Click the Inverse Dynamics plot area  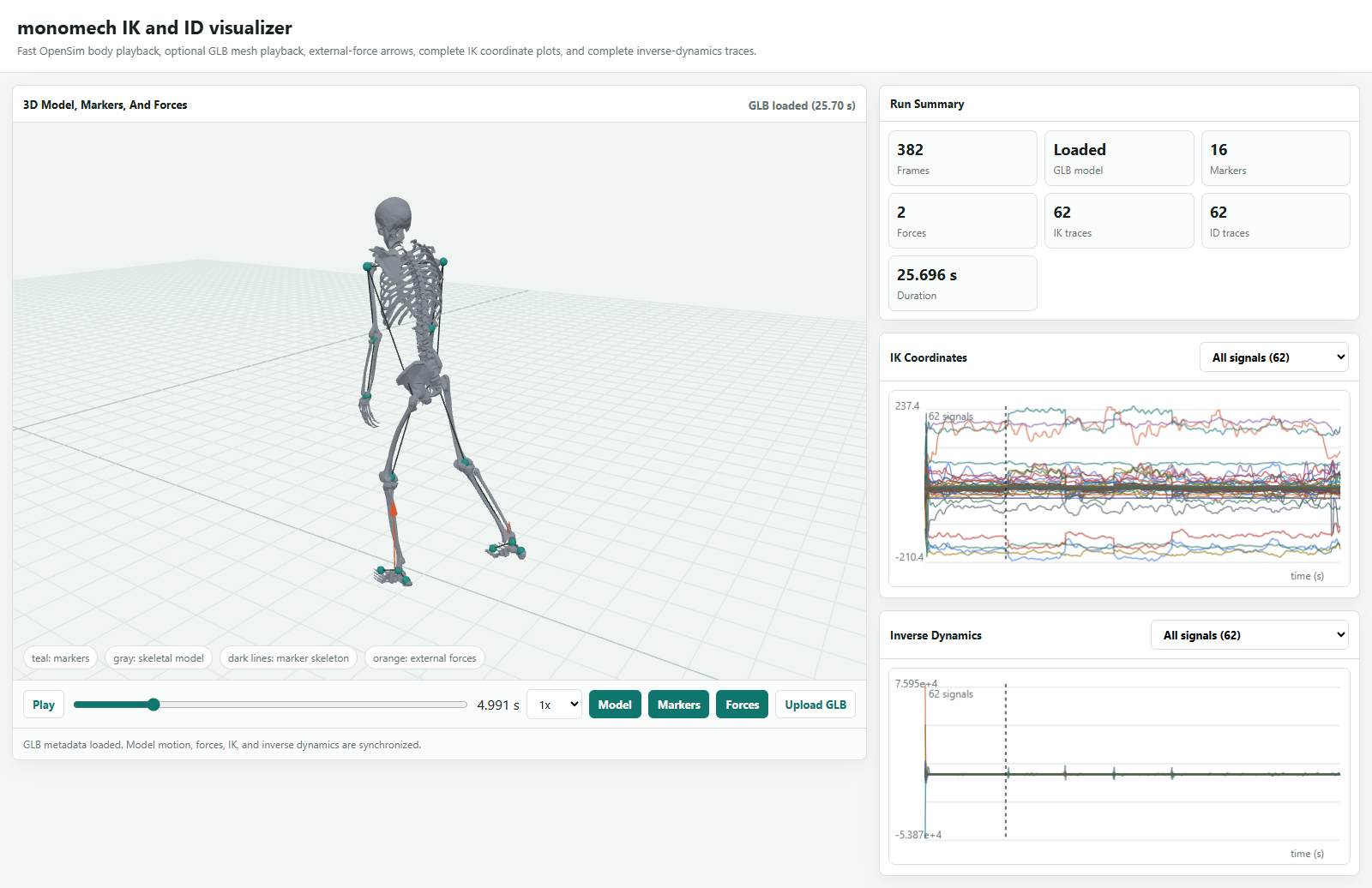coord(1119,766)
